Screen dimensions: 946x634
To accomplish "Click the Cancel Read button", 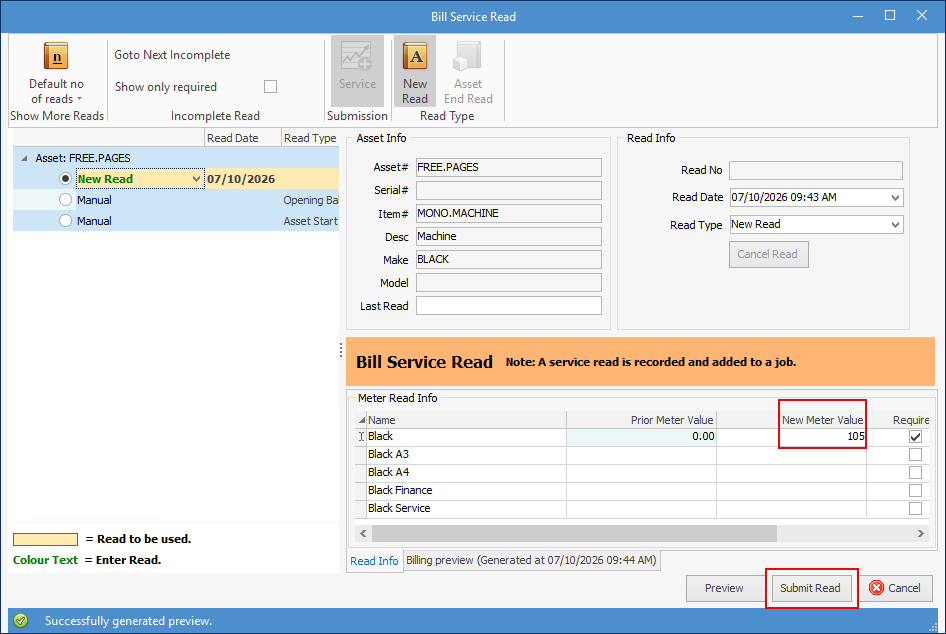I will tap(768, 255).
